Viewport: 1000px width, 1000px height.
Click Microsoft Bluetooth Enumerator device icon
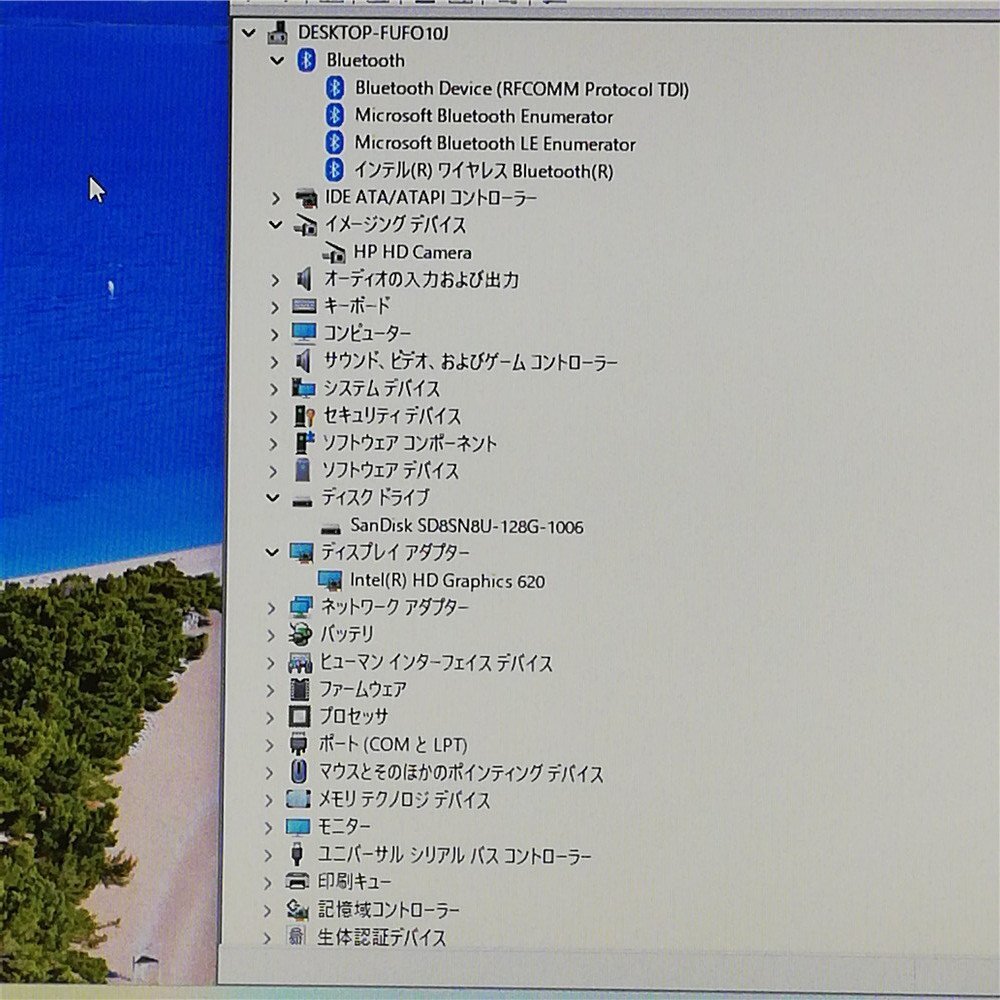[x=335, y=115]
